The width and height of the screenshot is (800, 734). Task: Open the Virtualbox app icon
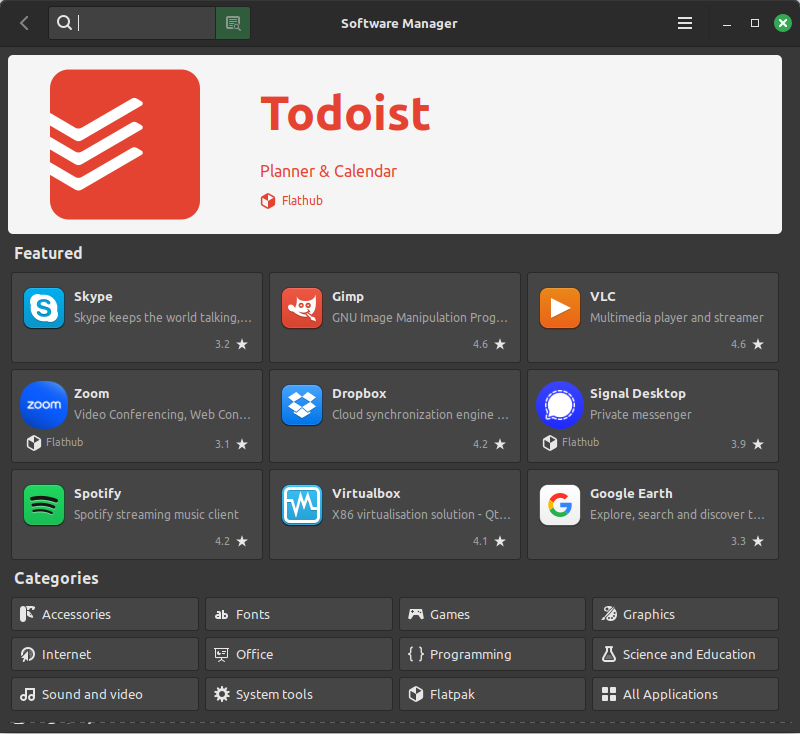tap(302, 505)
